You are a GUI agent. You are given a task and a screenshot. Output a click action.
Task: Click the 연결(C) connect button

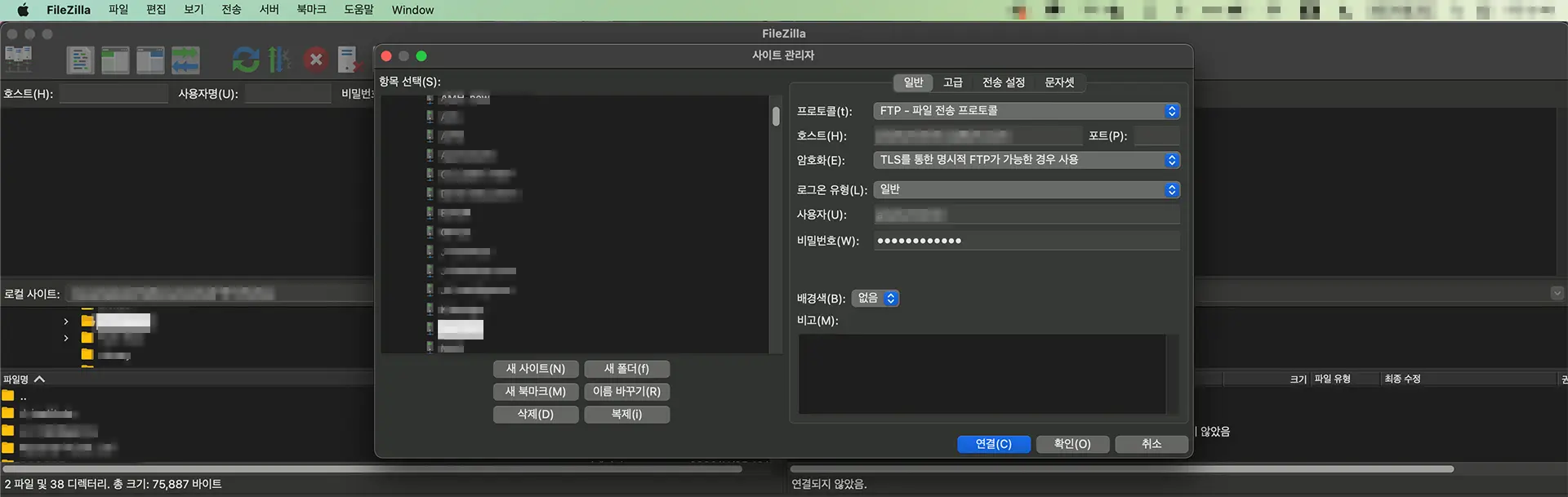coord(994,444)
